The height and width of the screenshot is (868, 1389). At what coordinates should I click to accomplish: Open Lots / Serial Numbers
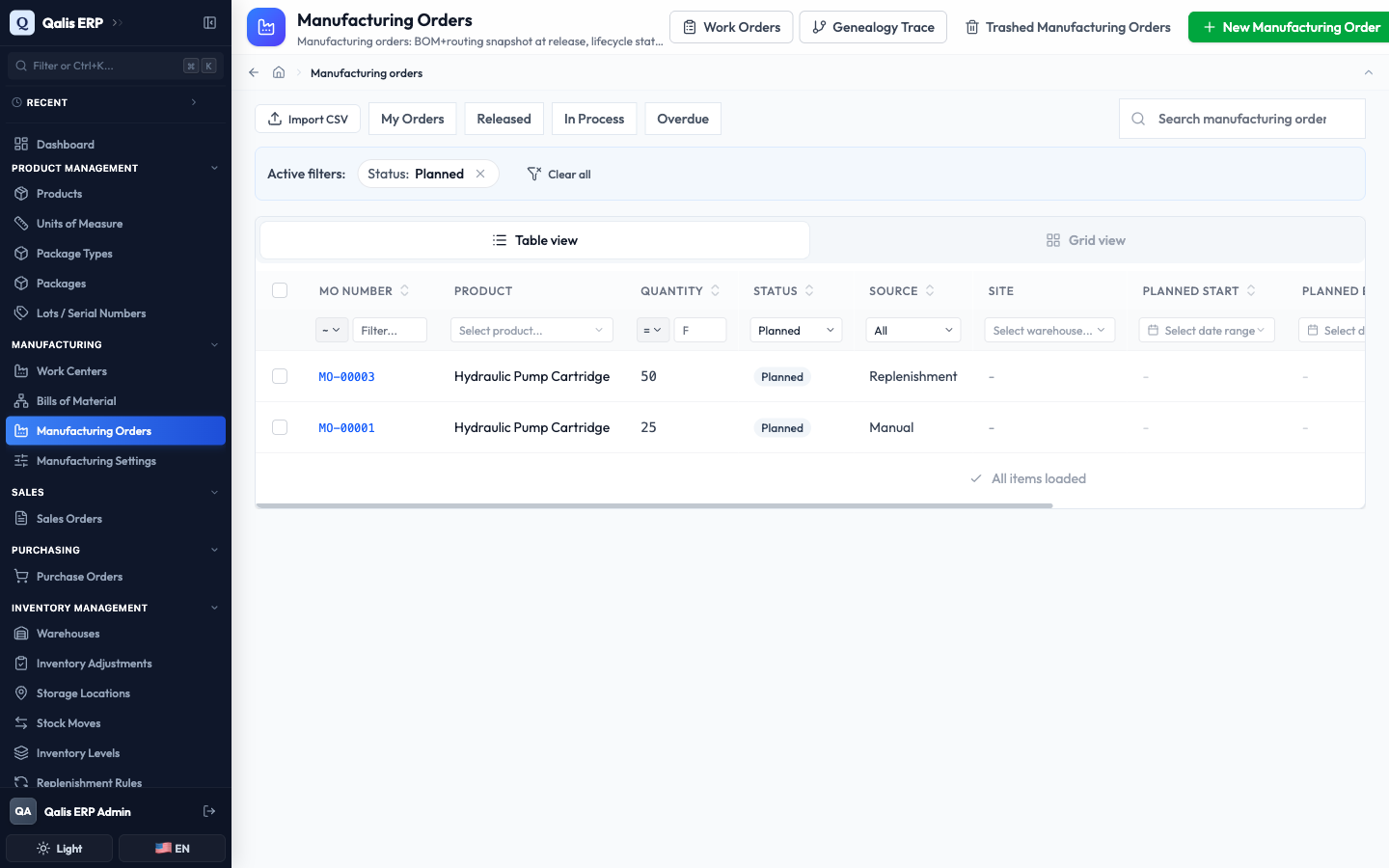pyautogui.click(x=116, y=313)
